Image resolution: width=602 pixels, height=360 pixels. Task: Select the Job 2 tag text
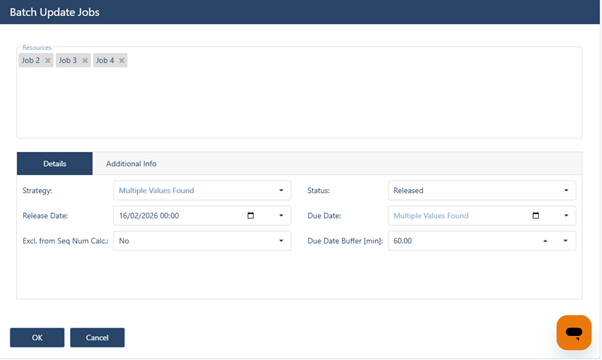pos(31,60)
